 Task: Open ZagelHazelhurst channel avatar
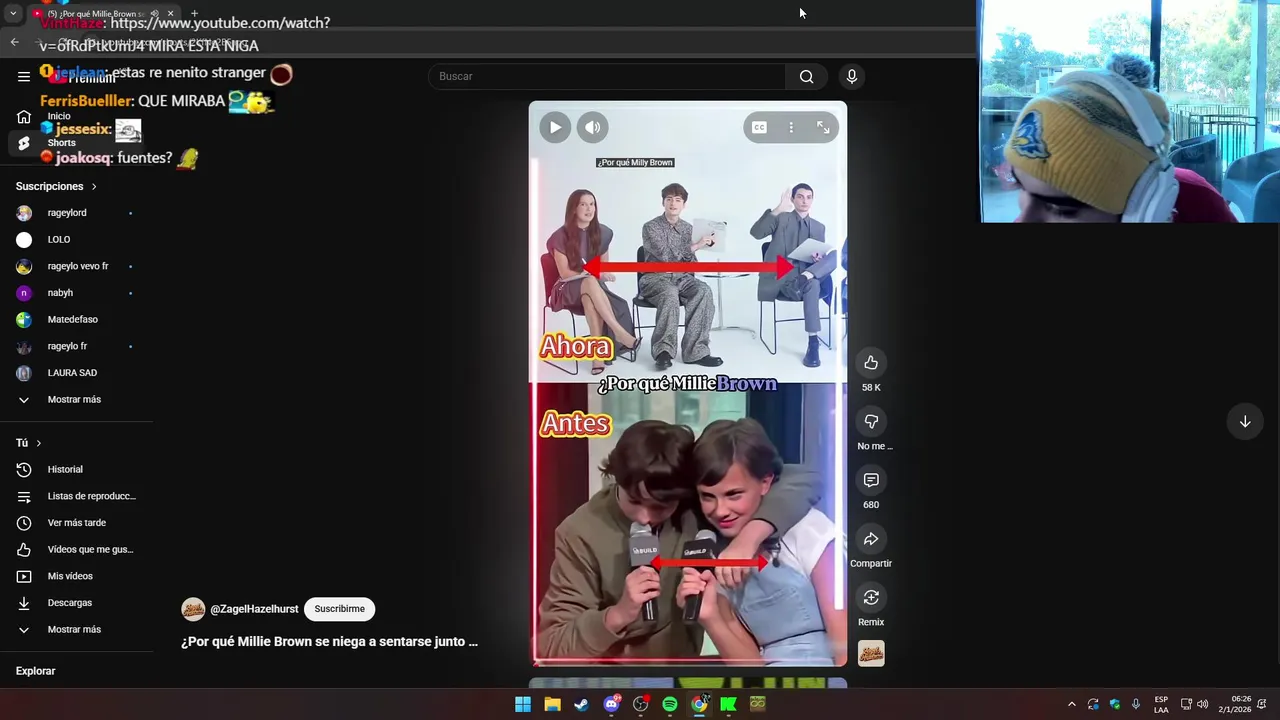pyautogui.click(x=193, y=609)
